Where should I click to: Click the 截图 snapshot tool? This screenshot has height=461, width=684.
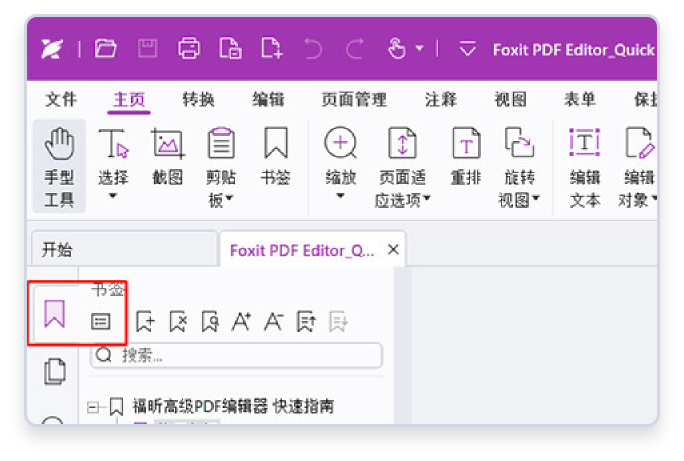[x=168, y=156]
